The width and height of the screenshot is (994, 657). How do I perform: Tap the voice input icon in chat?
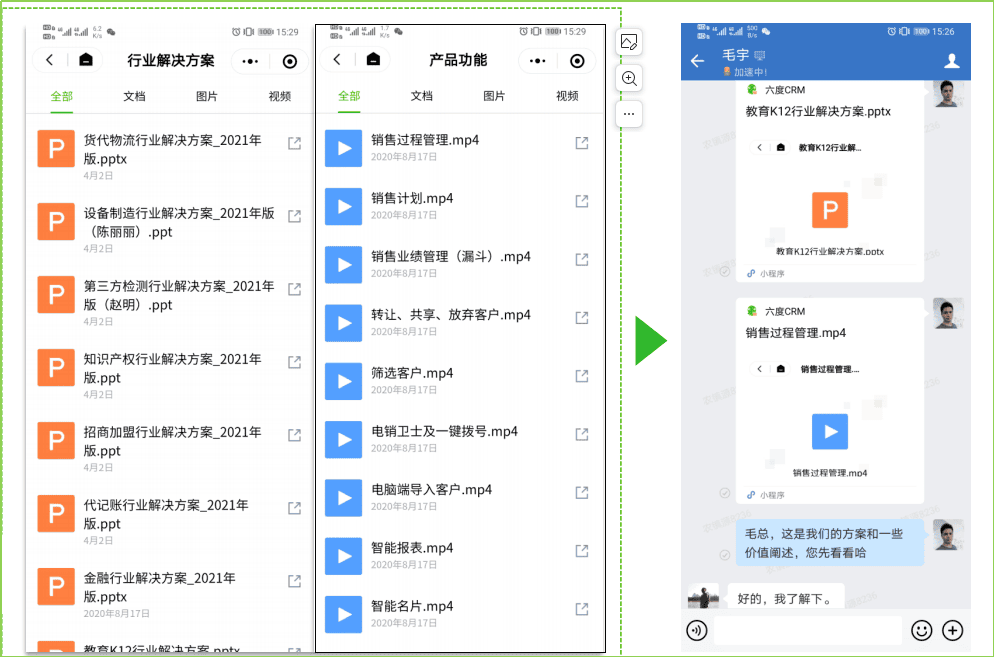tap(697, 630)
